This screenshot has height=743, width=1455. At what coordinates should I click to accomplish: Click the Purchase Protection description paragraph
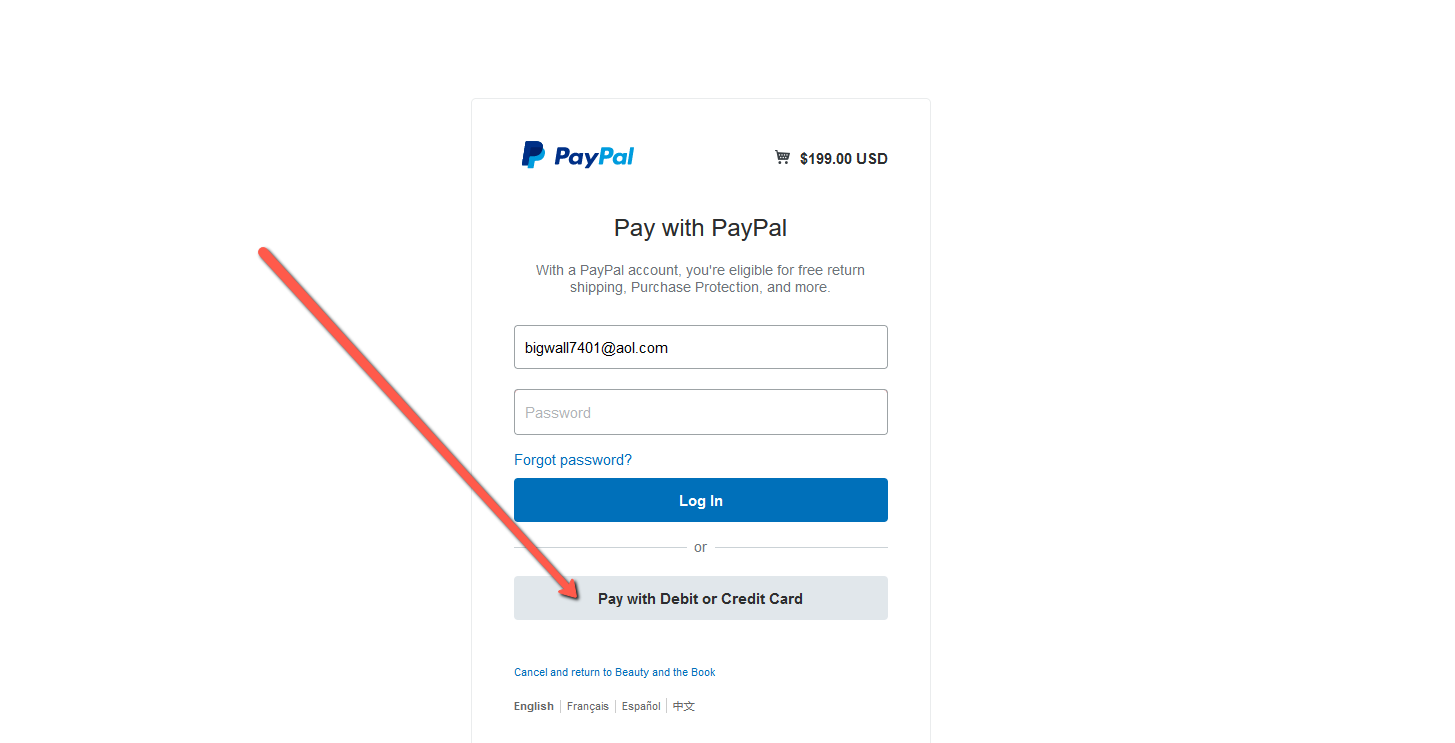tap(701, 279)
